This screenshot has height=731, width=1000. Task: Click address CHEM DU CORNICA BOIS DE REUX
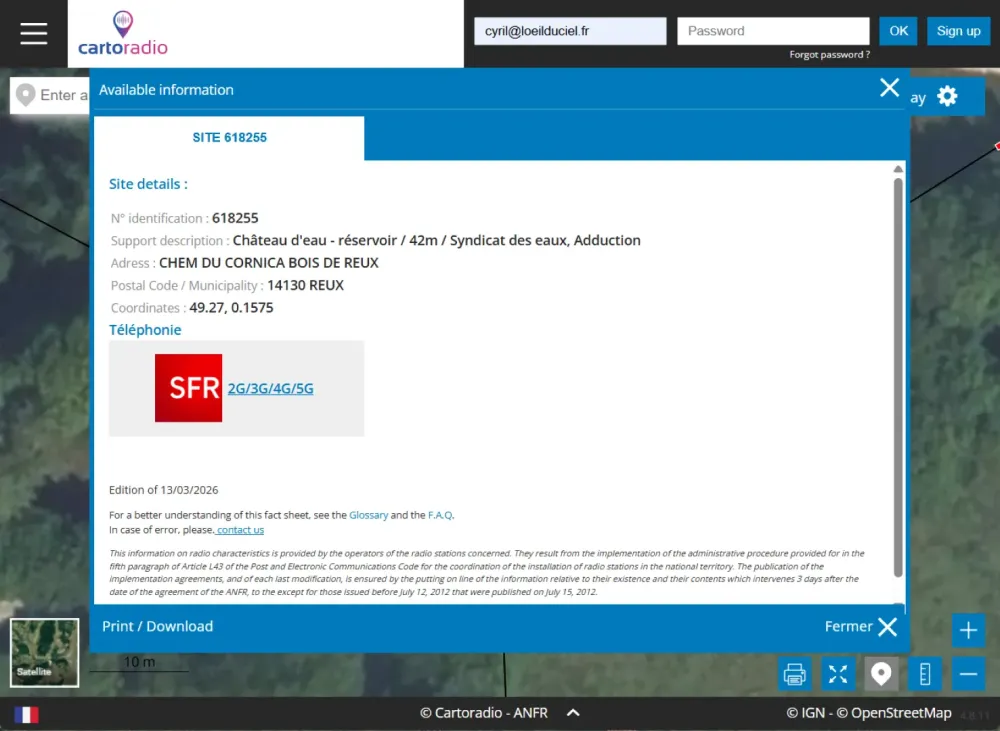pos(268,263)
